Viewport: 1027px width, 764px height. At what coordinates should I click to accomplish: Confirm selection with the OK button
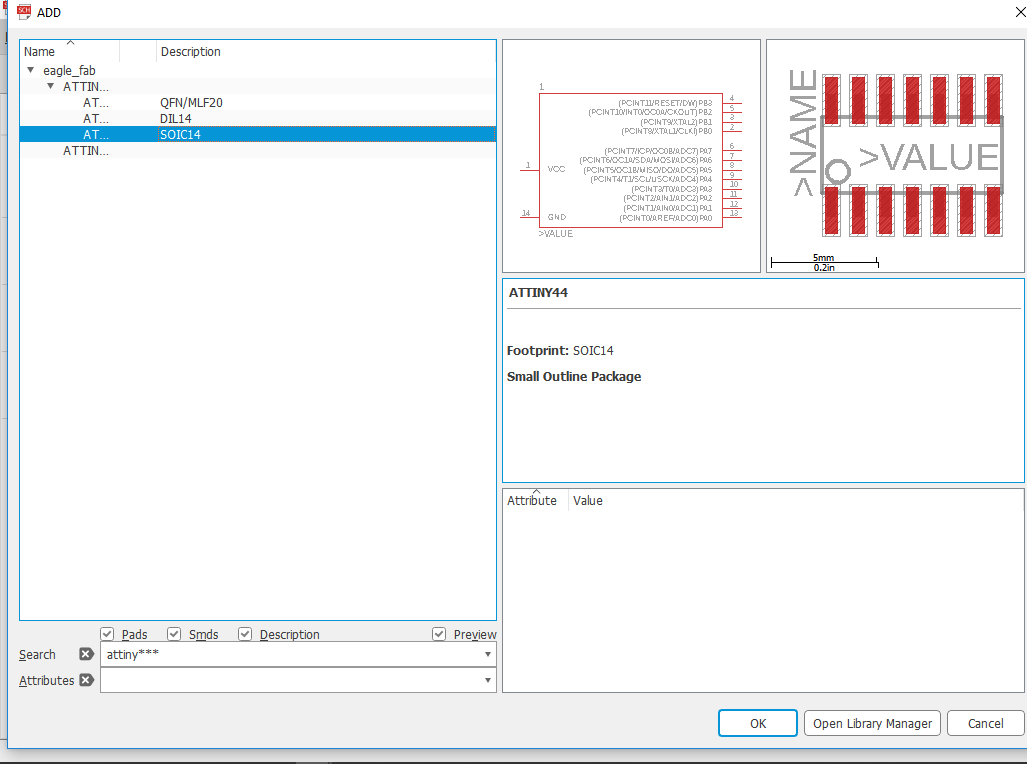(x=758, y=723)
